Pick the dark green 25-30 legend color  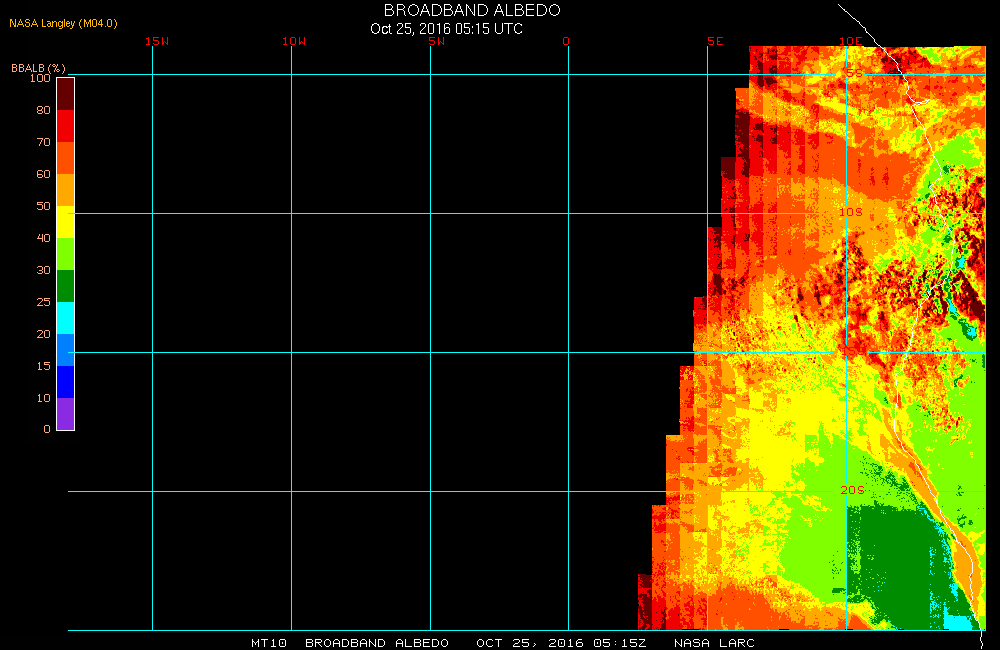coord(66,286)
